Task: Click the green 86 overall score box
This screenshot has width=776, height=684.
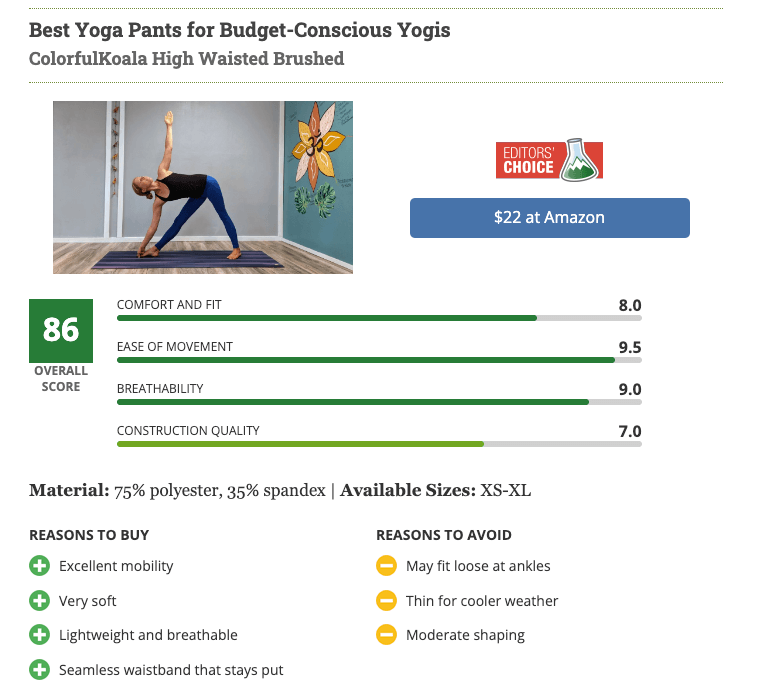Action: [61, 331]
